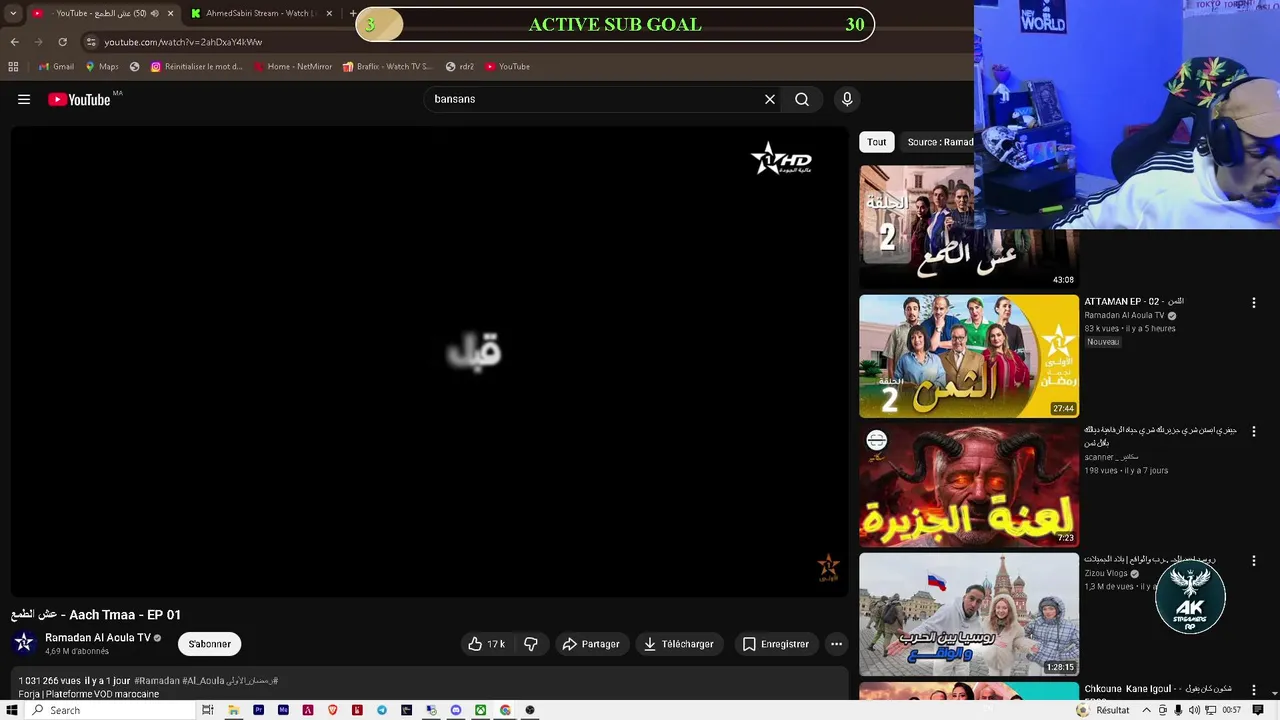Clear the search box with the X

coord(770,99)
